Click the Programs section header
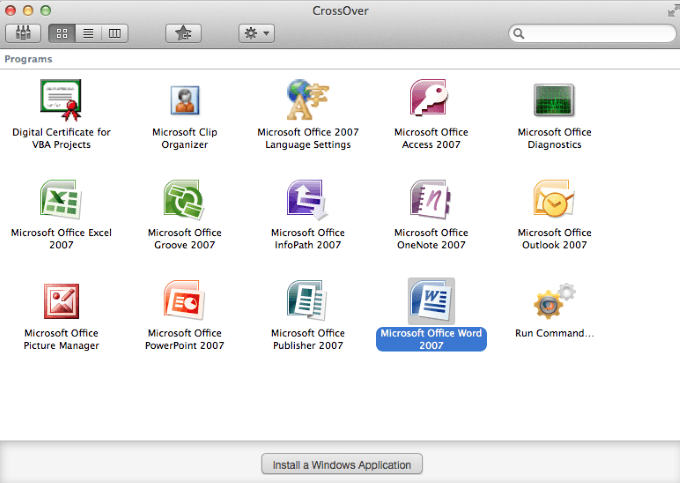The width and height of the screenshot is (680, 483). pos(28,59)
